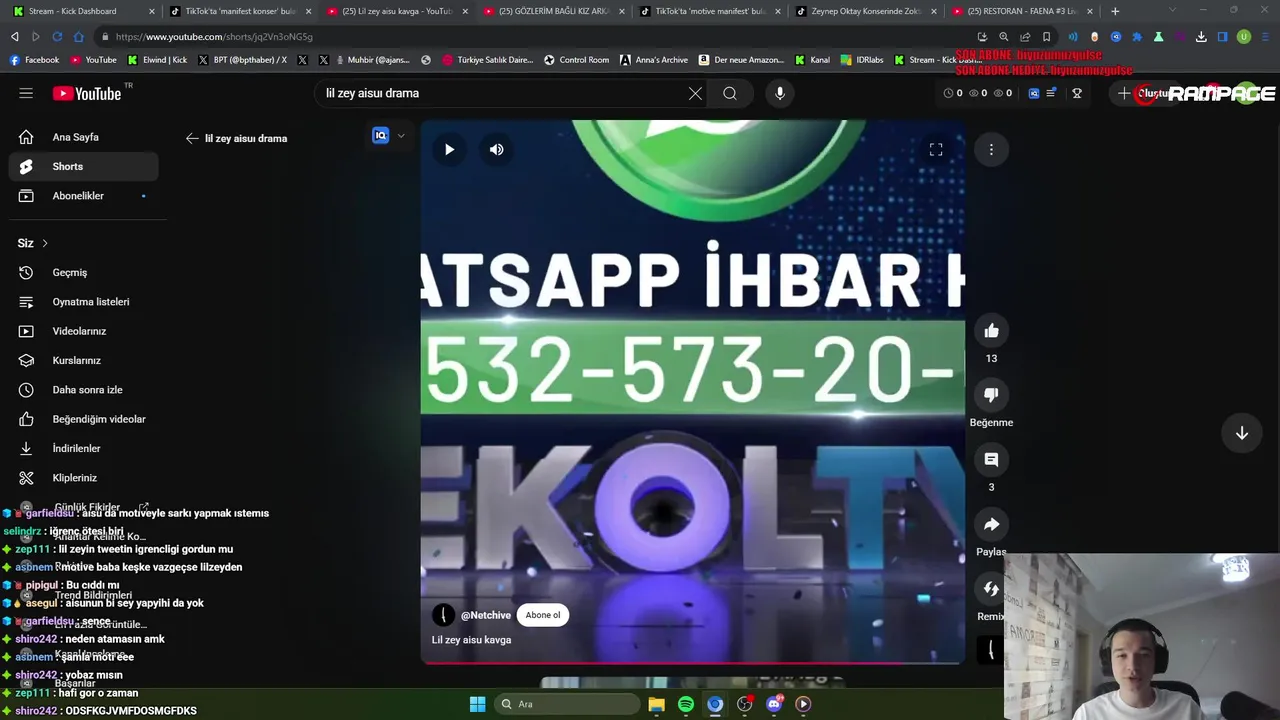Open File Explorer from the taskbar
This screenshot has height=720, width=1280.
pos(656,704)
